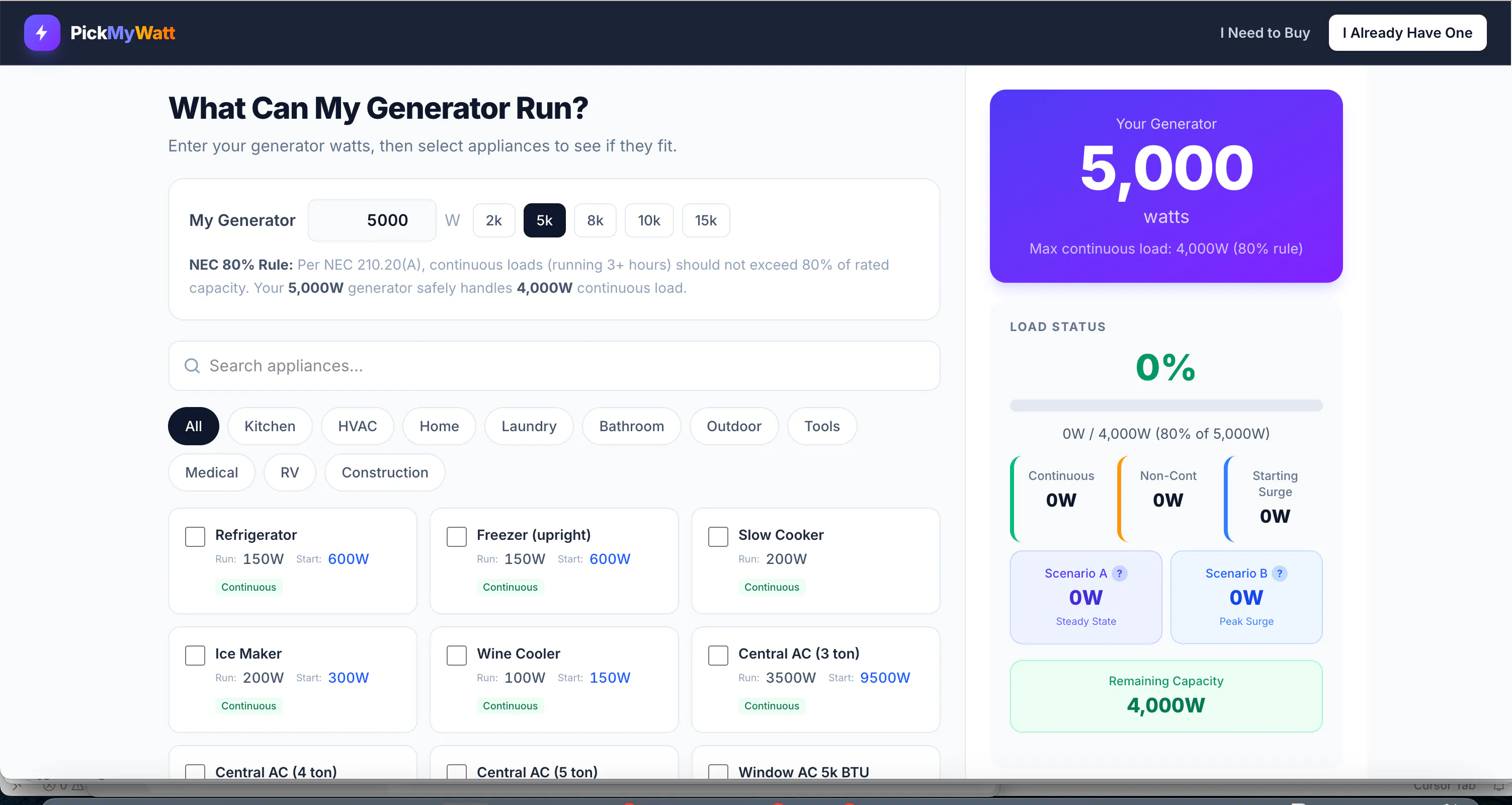Open the Scenario A help question mark
Screen dimensions: 1512x805
1119,573
